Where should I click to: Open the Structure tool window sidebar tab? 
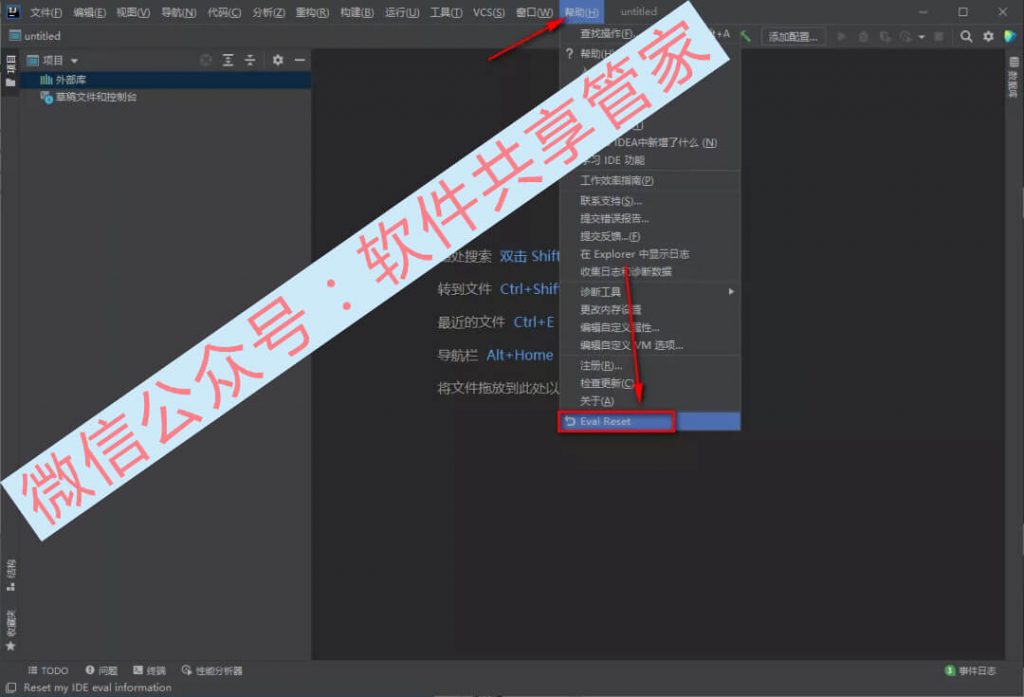[x=10, y=575]
